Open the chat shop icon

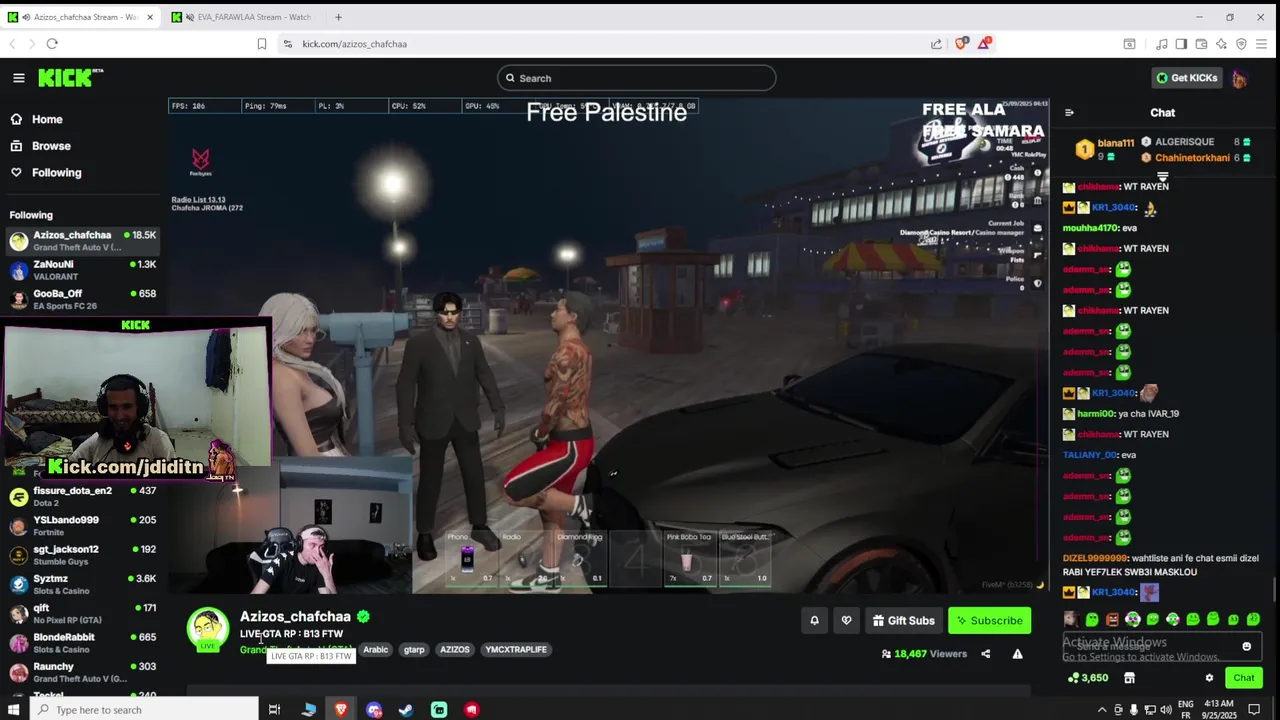[1129, 678]
